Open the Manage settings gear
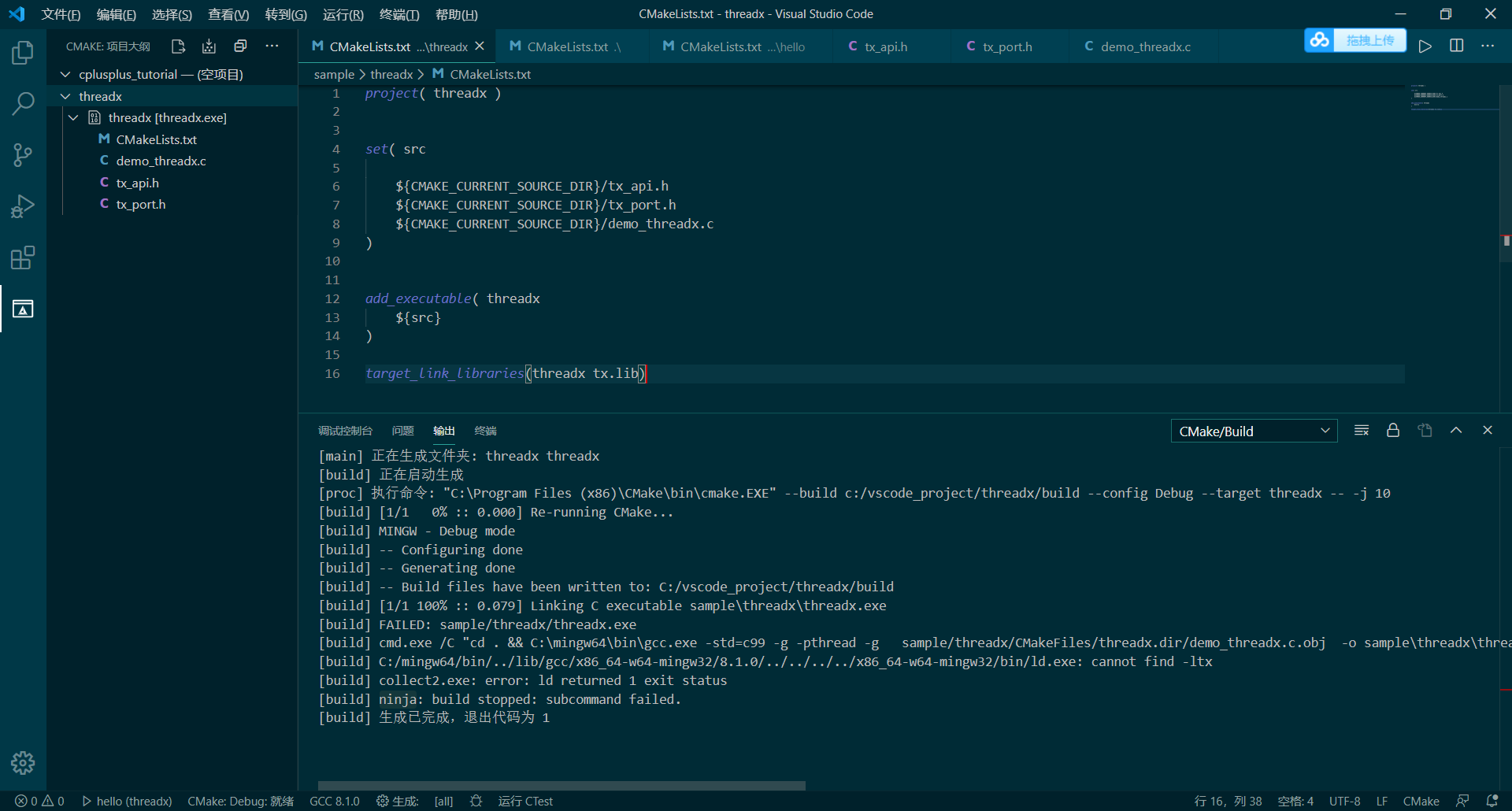 [x=23, y=762]
